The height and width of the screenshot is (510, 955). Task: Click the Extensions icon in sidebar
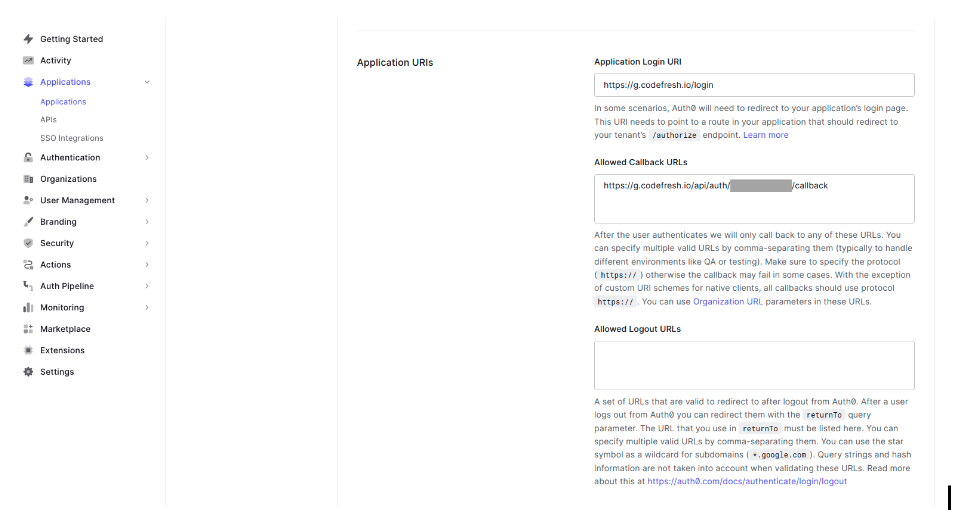tap(28, 350)
